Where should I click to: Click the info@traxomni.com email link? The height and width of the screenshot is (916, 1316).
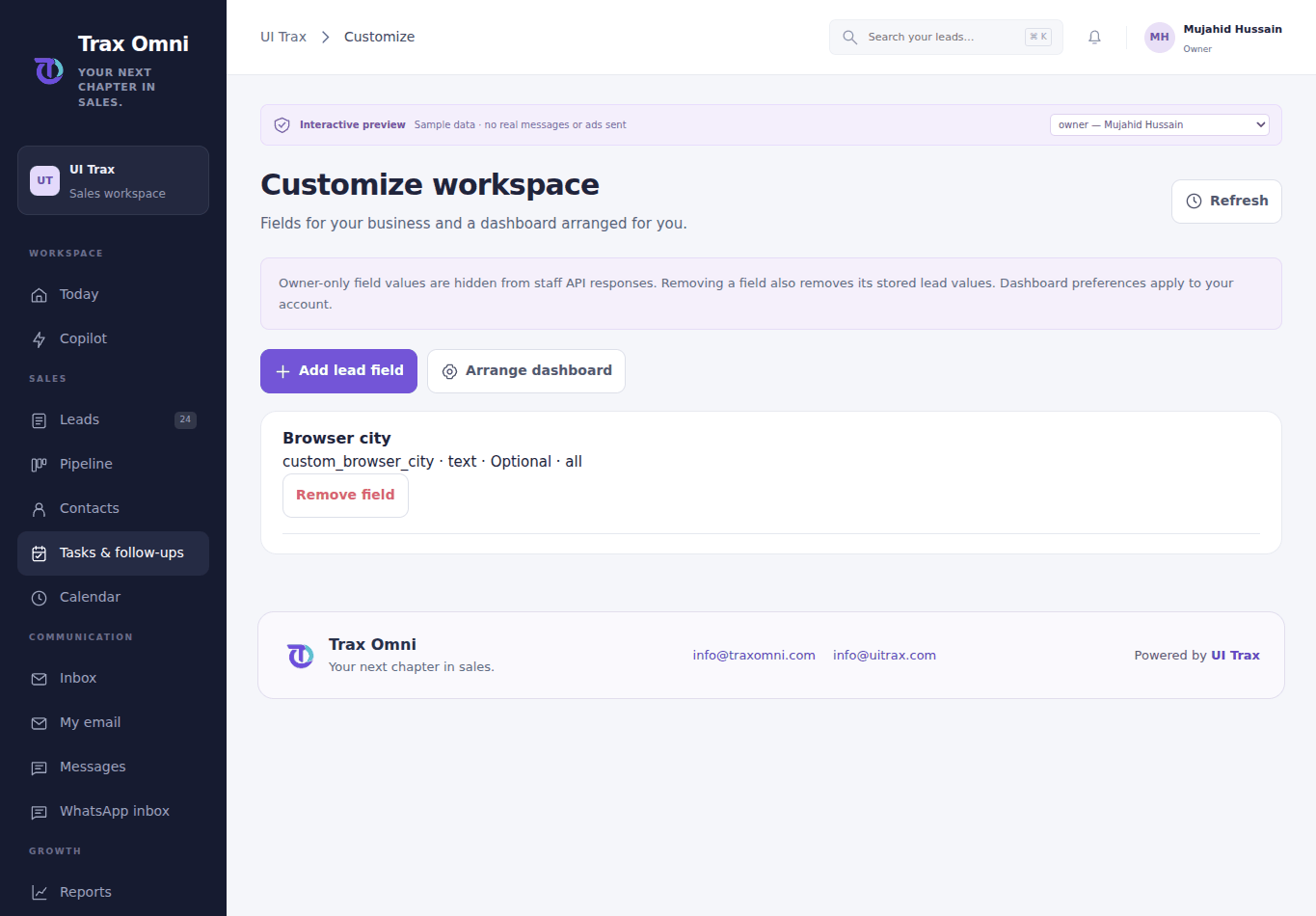click(x=754, y=655)
